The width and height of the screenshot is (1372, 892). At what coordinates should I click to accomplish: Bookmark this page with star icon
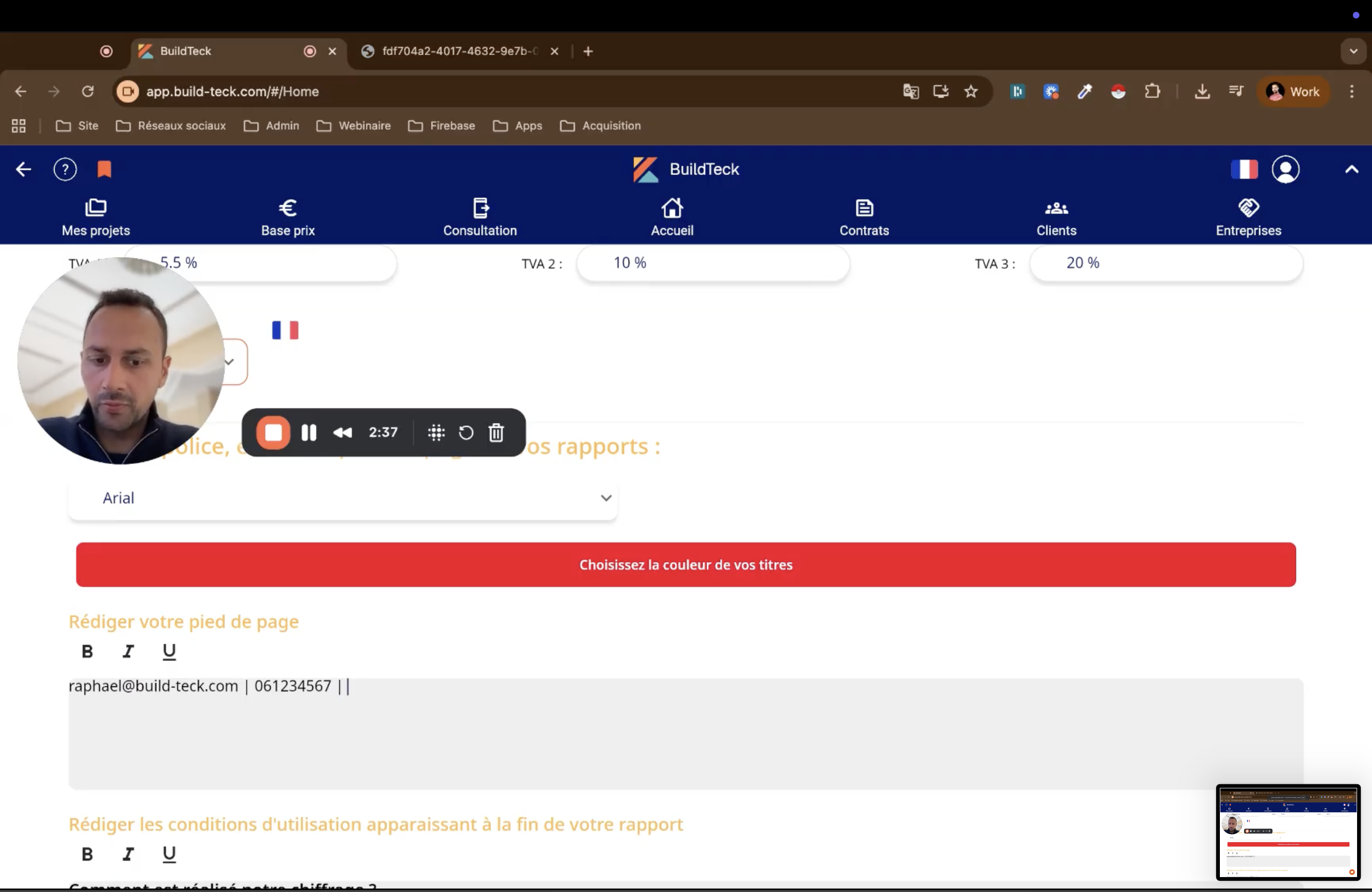971,91
